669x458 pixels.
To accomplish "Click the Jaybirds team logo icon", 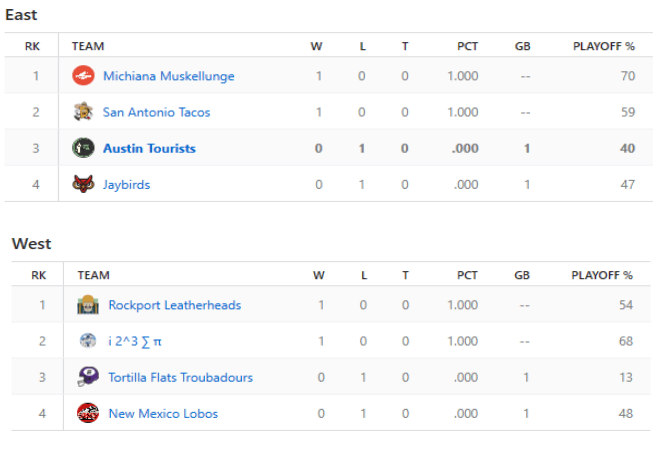I will coord(83,184).
